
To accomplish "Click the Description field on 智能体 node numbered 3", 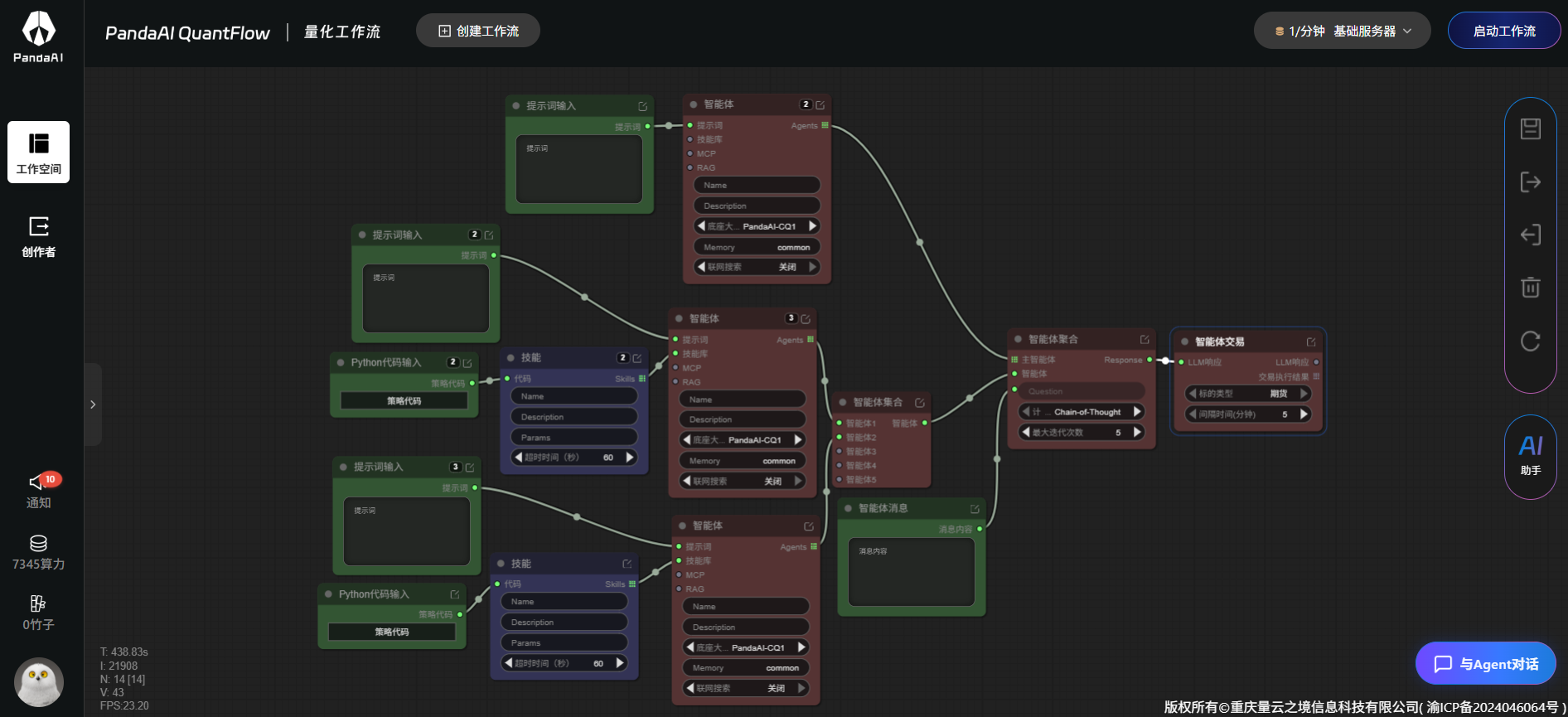I will pos(743,419).
